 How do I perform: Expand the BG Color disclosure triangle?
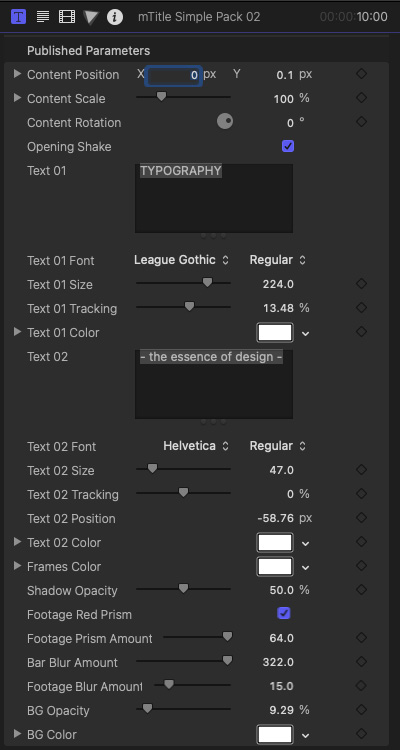[18, 734]
